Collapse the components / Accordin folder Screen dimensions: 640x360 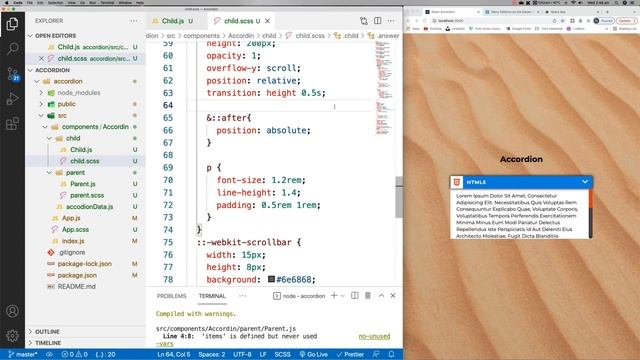[x=45, y=127]
